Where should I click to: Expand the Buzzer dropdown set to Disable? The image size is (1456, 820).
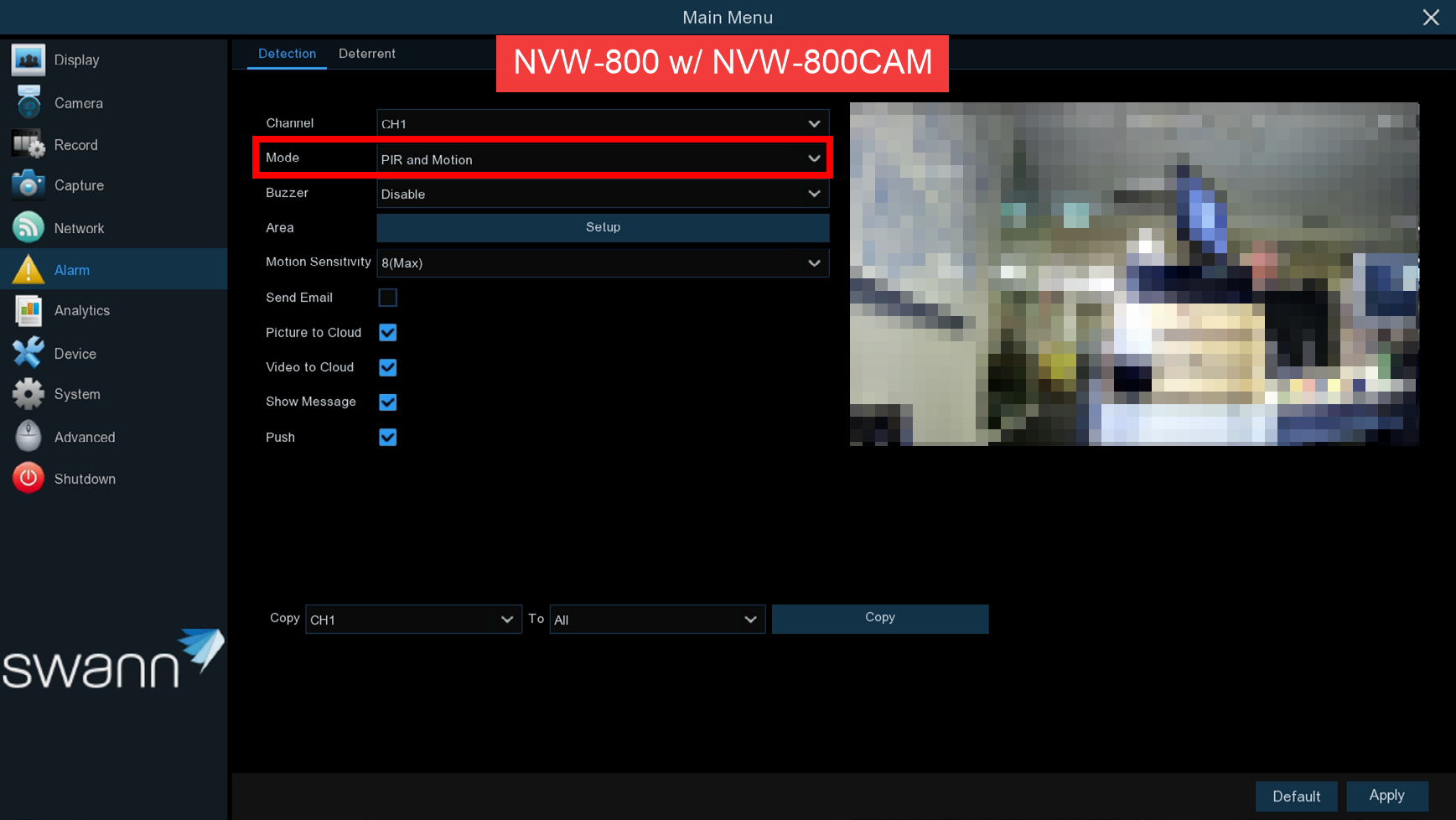[x=602, y=195]
